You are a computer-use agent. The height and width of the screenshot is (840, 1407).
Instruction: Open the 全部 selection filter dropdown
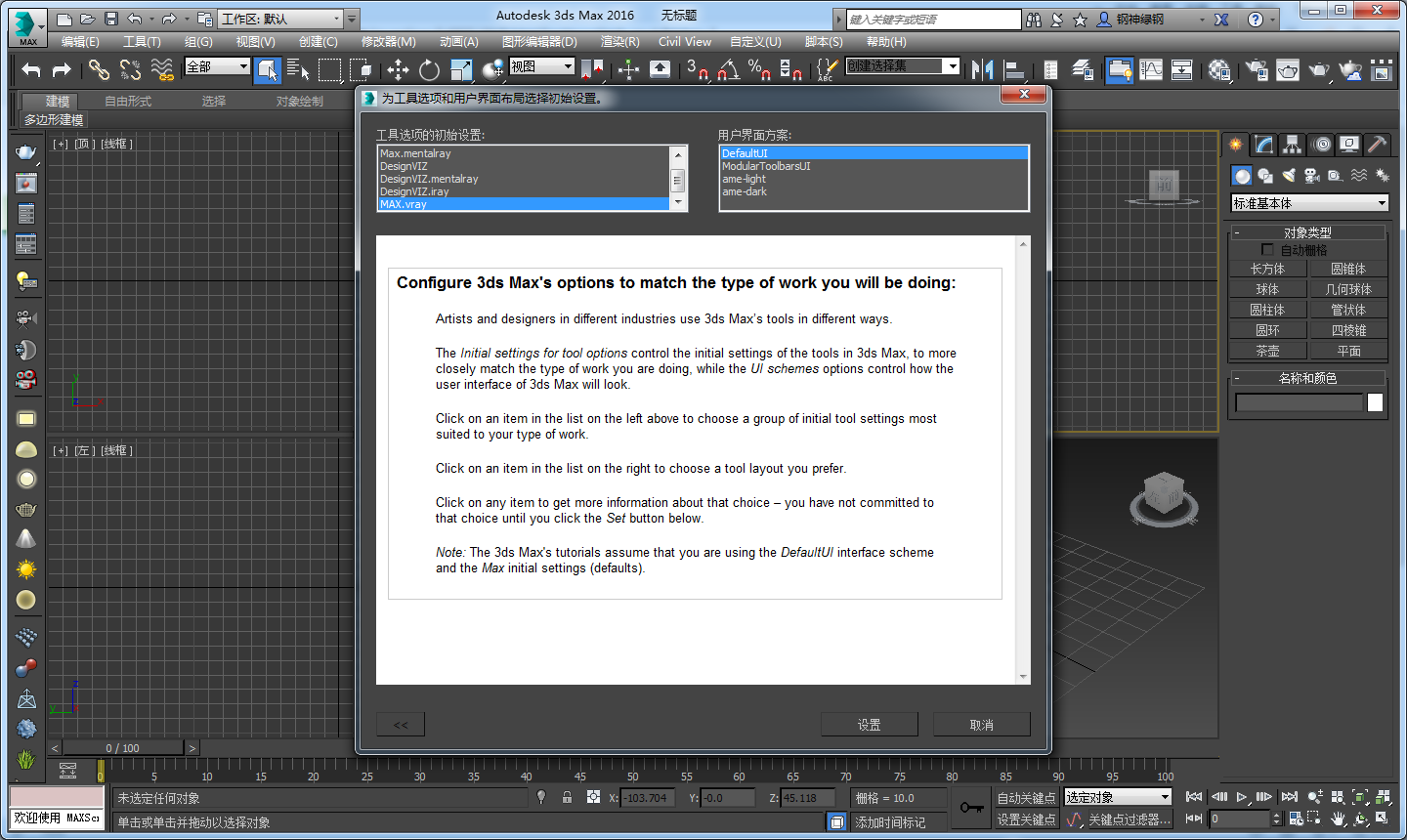(x=217, y=66)
